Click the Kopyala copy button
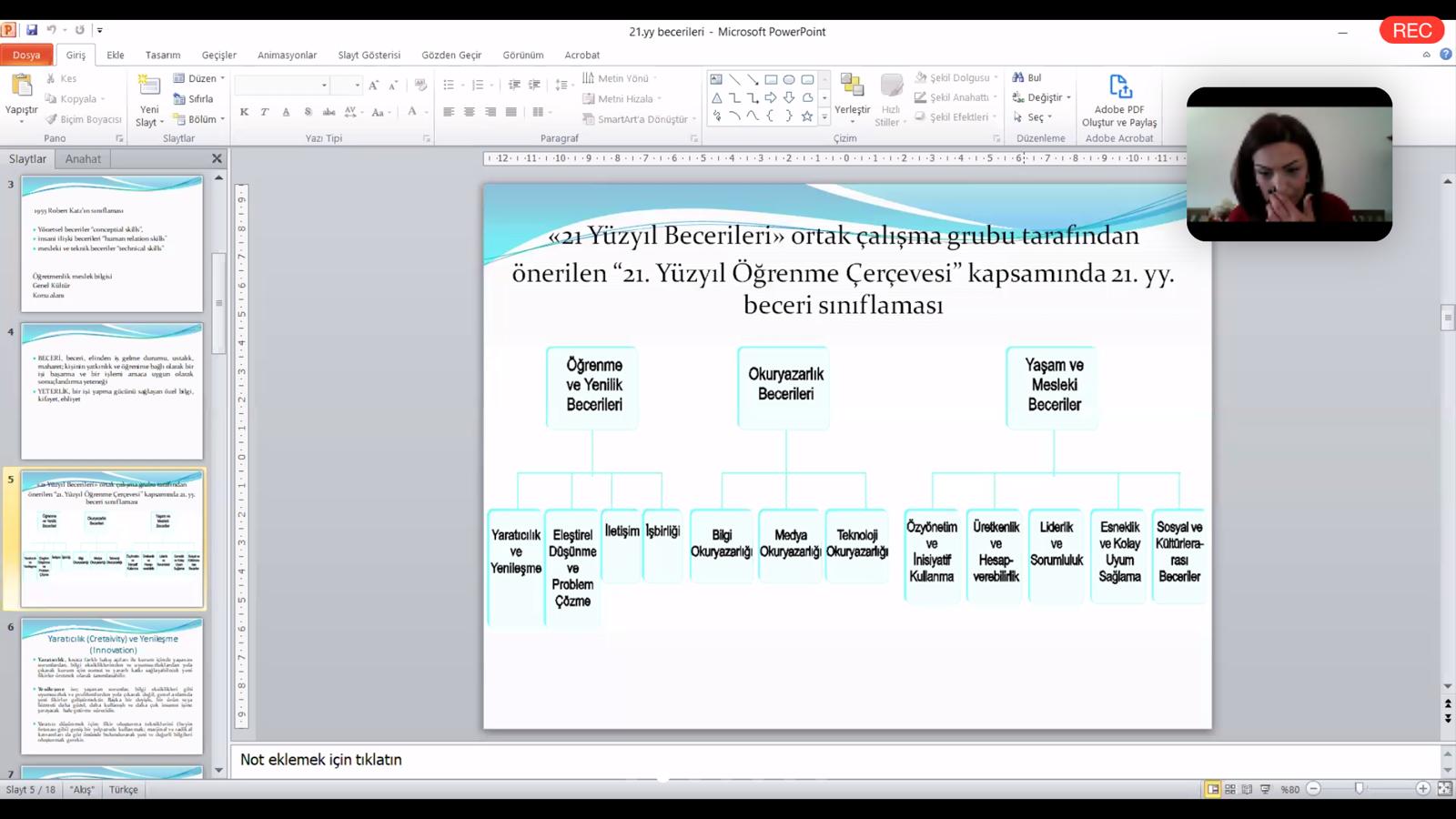This screenshot has width=1456, height=819. [76, 98]
